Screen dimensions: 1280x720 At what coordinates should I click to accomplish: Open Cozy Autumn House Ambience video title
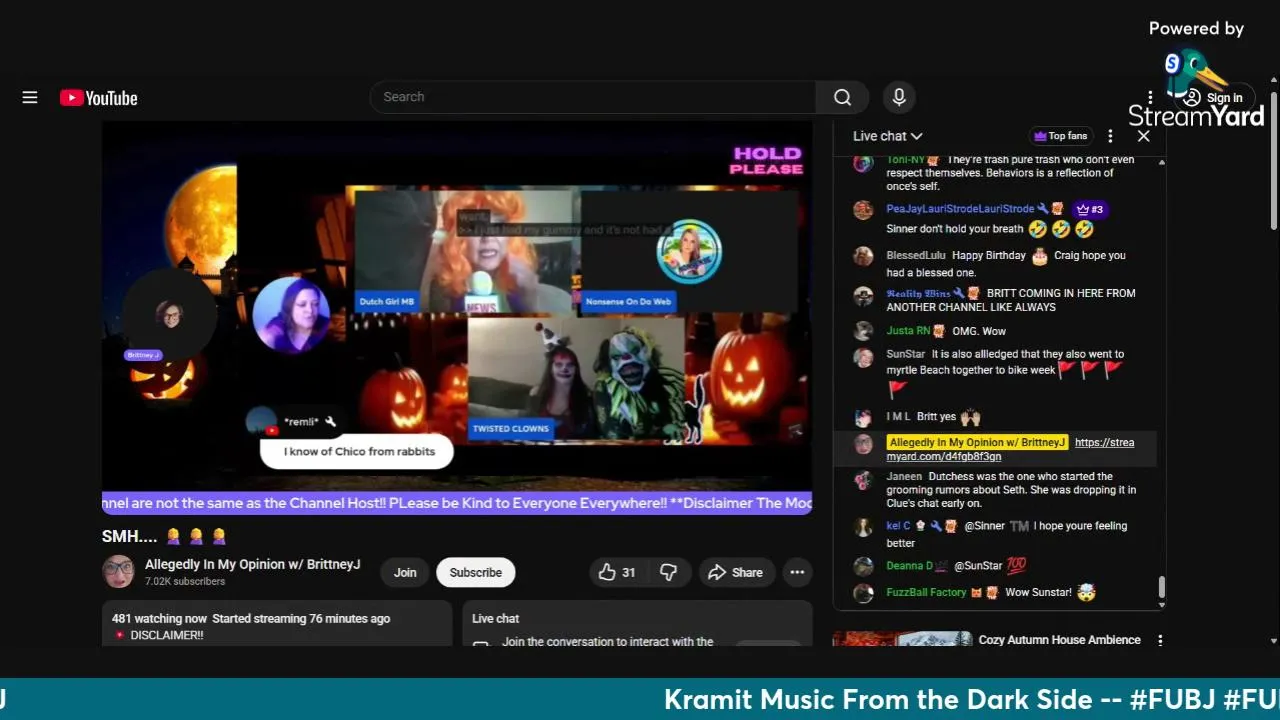coord(1059,639)
